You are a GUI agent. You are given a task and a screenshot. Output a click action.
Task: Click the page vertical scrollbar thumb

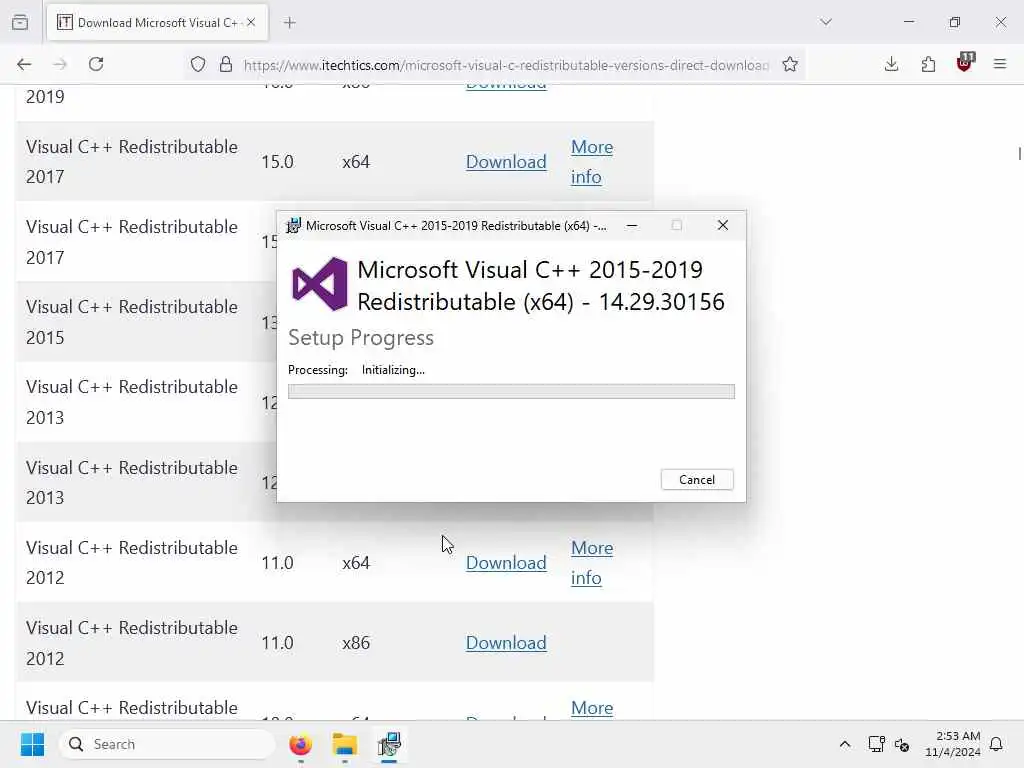[1019, 153]
